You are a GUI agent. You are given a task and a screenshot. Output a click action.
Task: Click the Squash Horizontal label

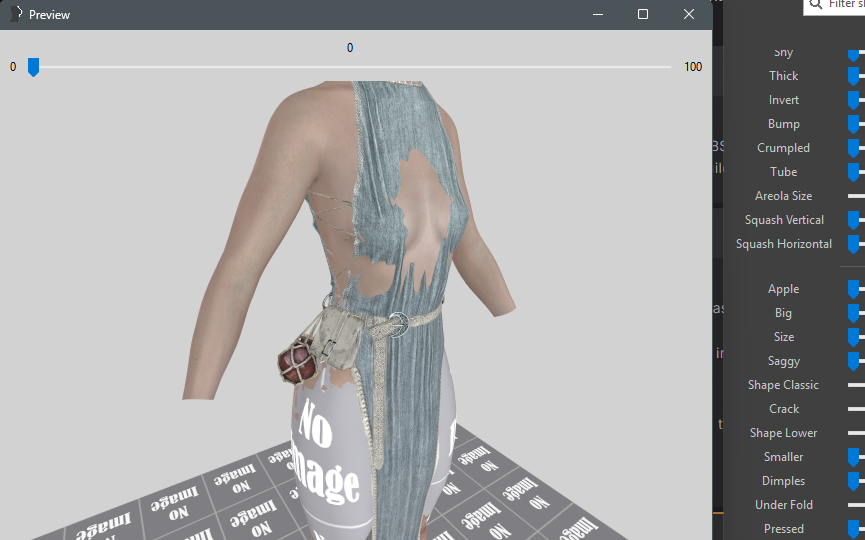click(x=783, y=244)
